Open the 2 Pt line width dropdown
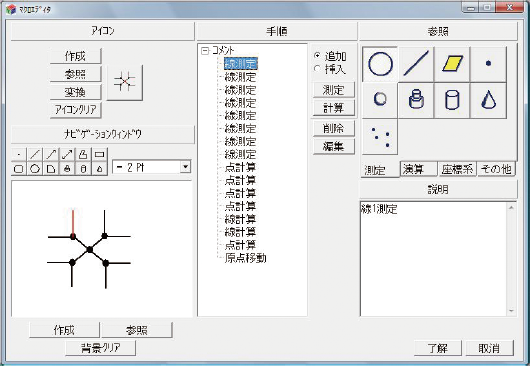Screen dimensions: 530x366 (185, 167)
